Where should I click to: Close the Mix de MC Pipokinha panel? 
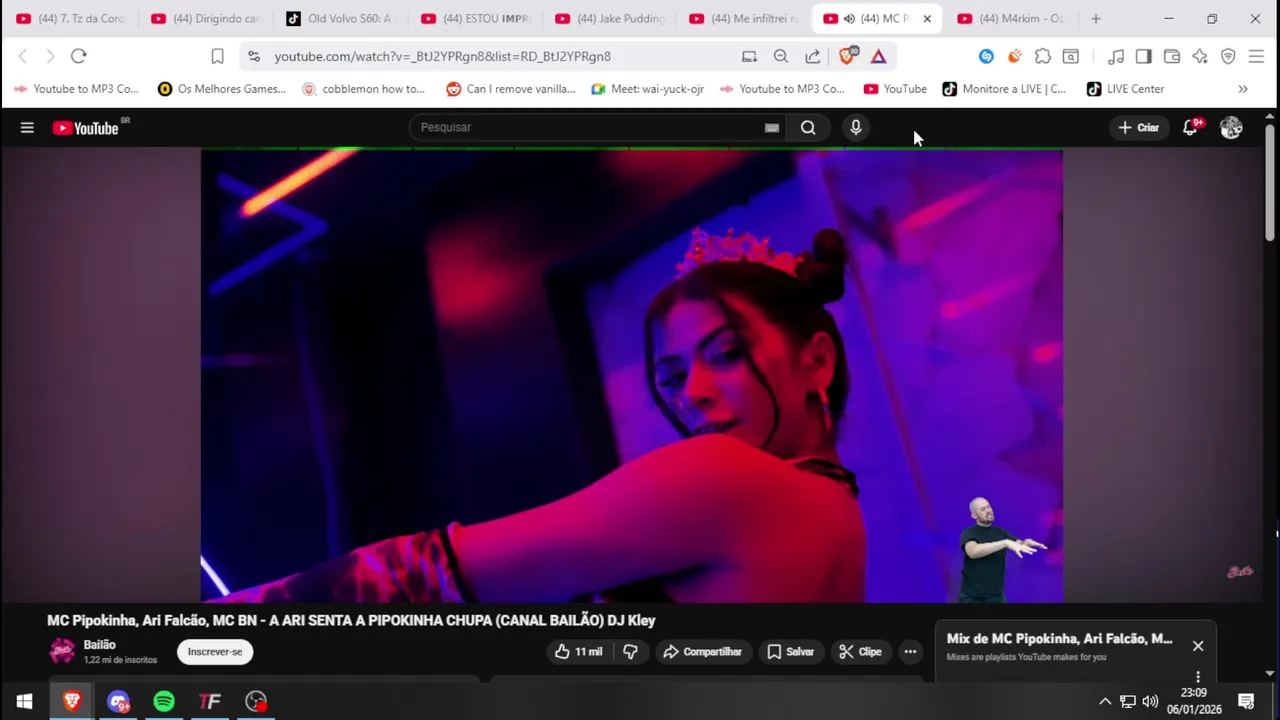(x=1198, y=646)
